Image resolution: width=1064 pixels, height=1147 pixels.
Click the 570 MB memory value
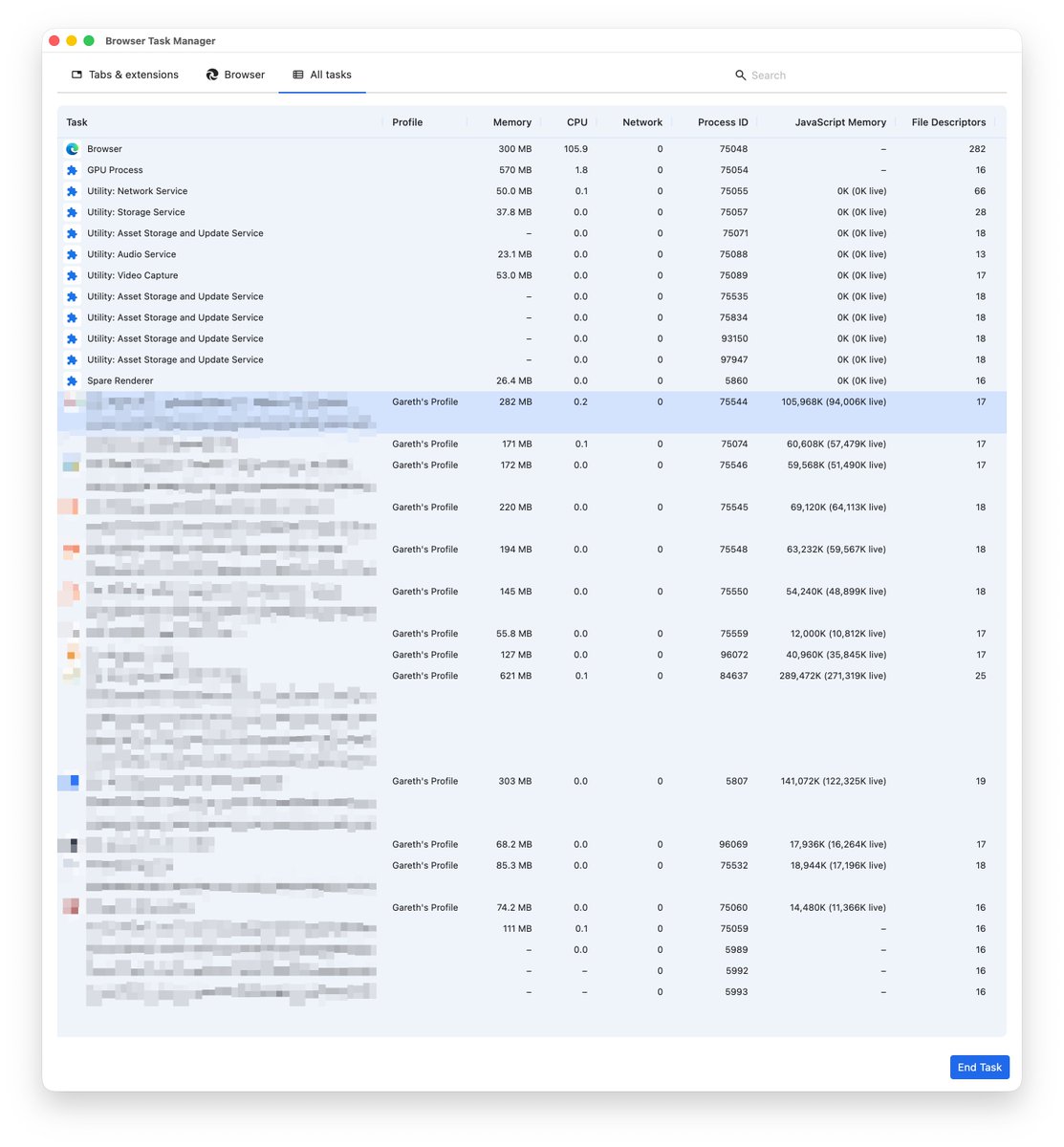pyautogui.click(x=515, y=170)
